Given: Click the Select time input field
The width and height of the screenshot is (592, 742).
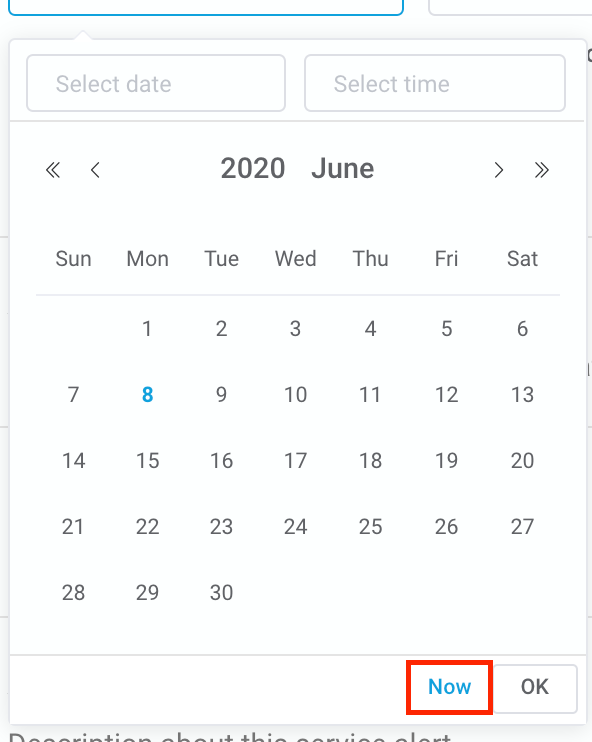Looking at the screenshot, I should [435, 83].
